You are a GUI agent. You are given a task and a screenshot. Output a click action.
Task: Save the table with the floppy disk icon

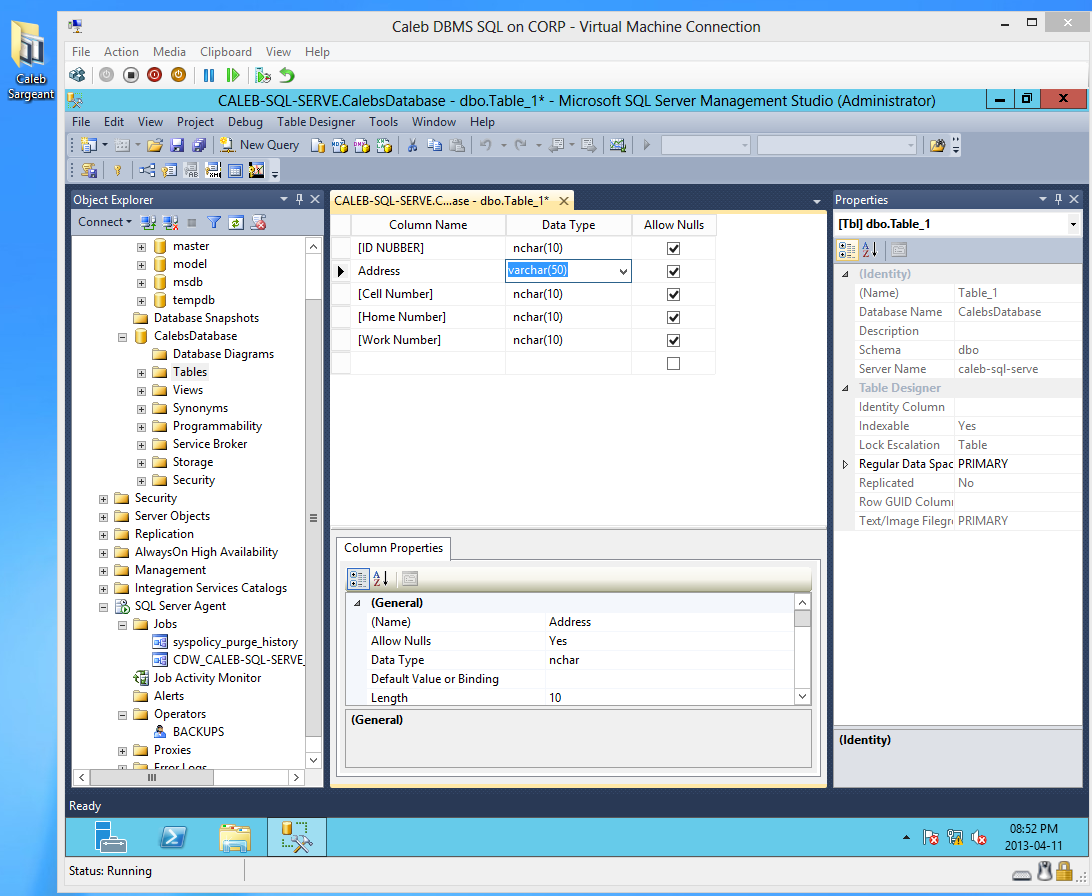point(177,145)
